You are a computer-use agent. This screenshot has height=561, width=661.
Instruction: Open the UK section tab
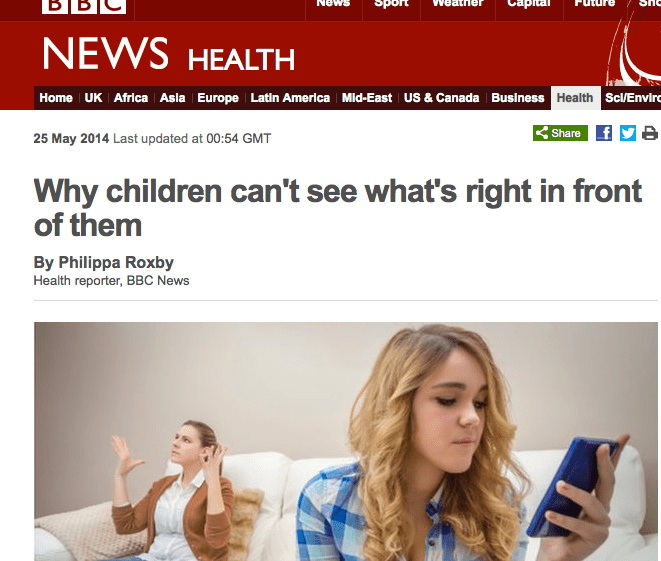coord(93,98)
